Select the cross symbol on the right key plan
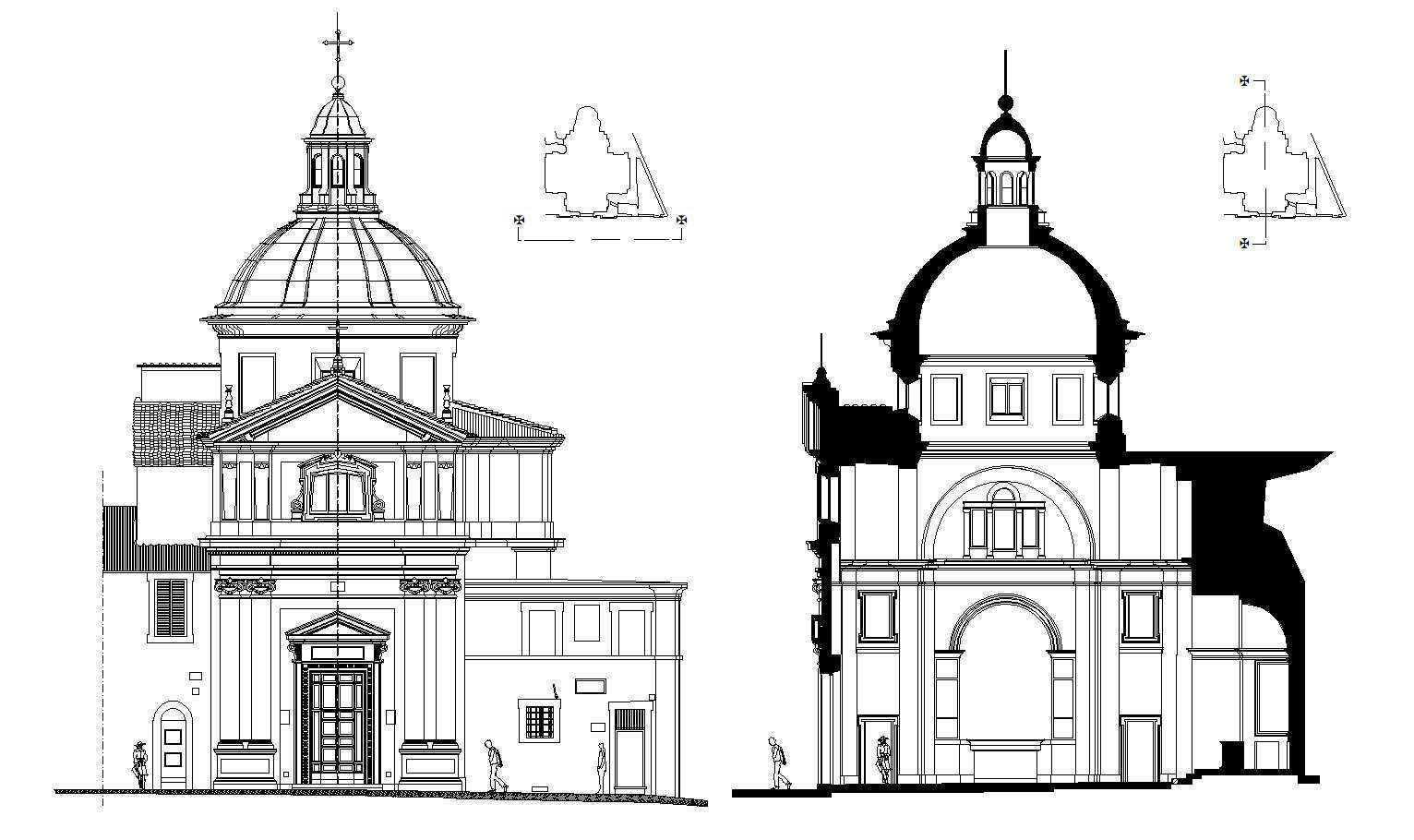This screenshot has height=840, width=1414. click(x=1243, y=81)
